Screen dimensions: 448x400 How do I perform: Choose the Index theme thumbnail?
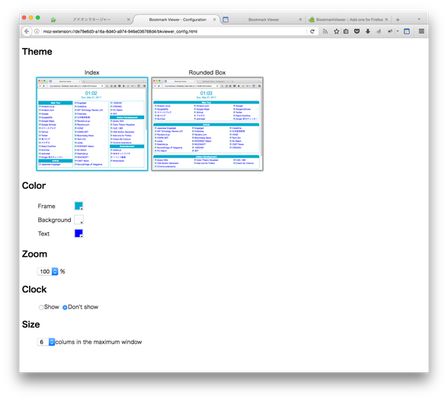pos(92,124)
